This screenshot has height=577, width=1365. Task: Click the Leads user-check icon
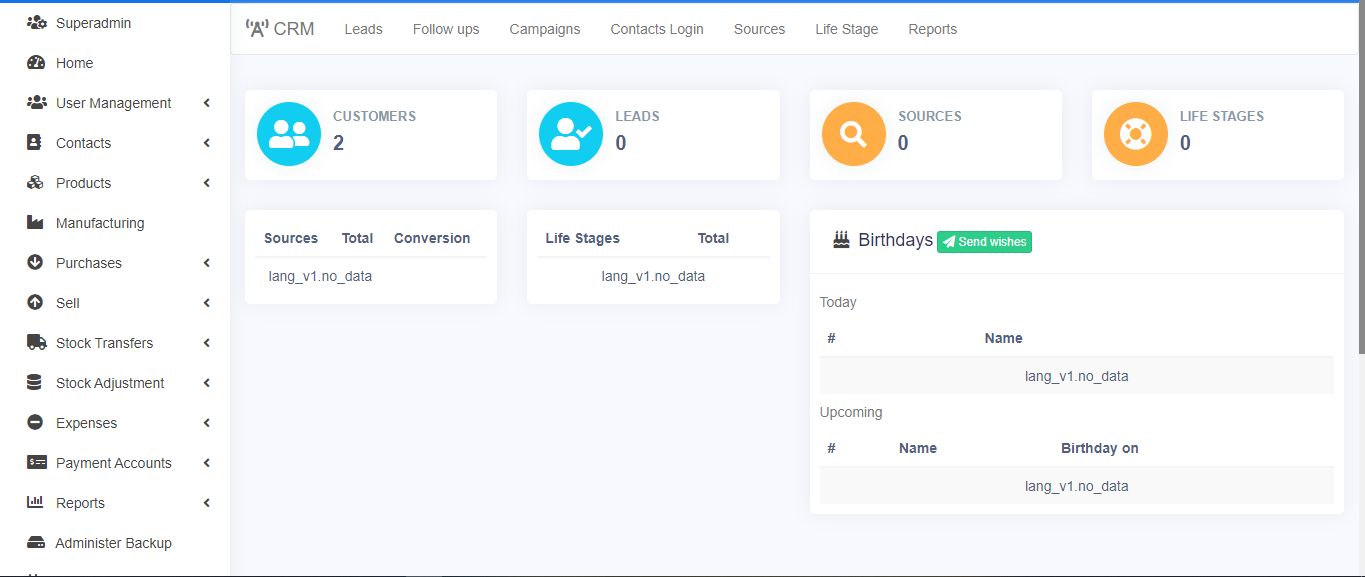pos(571,134)
